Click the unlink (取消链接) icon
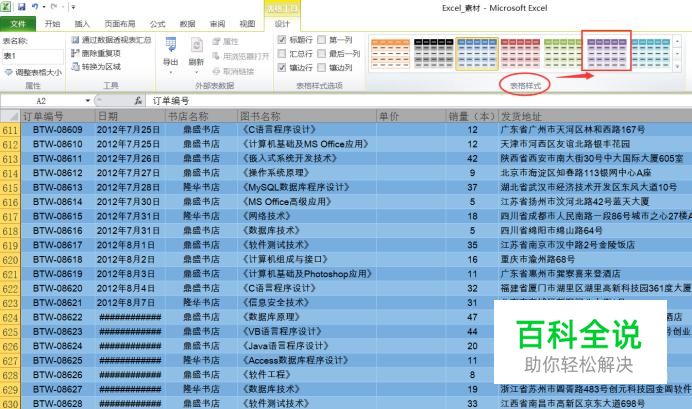 [216, 71]
